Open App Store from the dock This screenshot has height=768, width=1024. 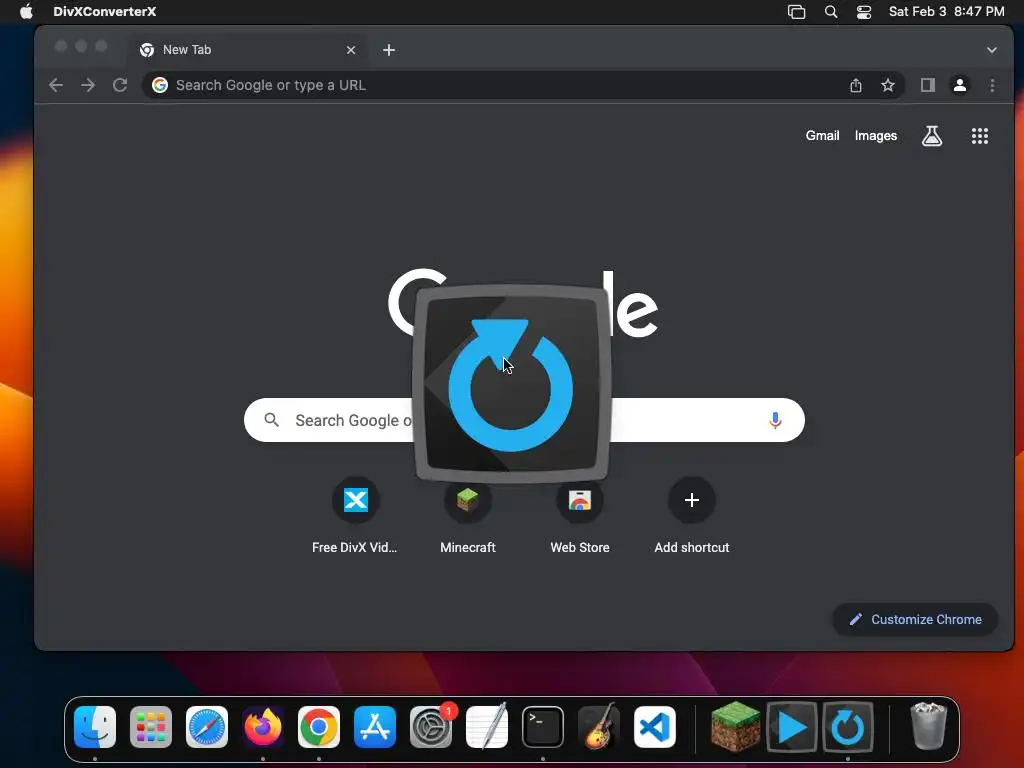point(375,727)
